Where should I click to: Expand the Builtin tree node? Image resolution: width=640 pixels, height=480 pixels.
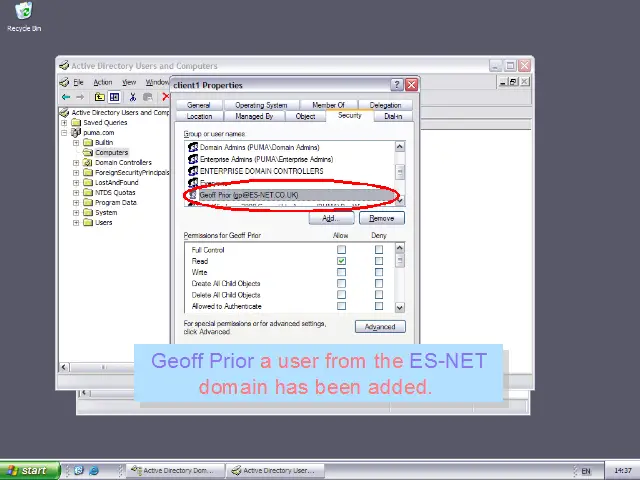tap(76, 142)
